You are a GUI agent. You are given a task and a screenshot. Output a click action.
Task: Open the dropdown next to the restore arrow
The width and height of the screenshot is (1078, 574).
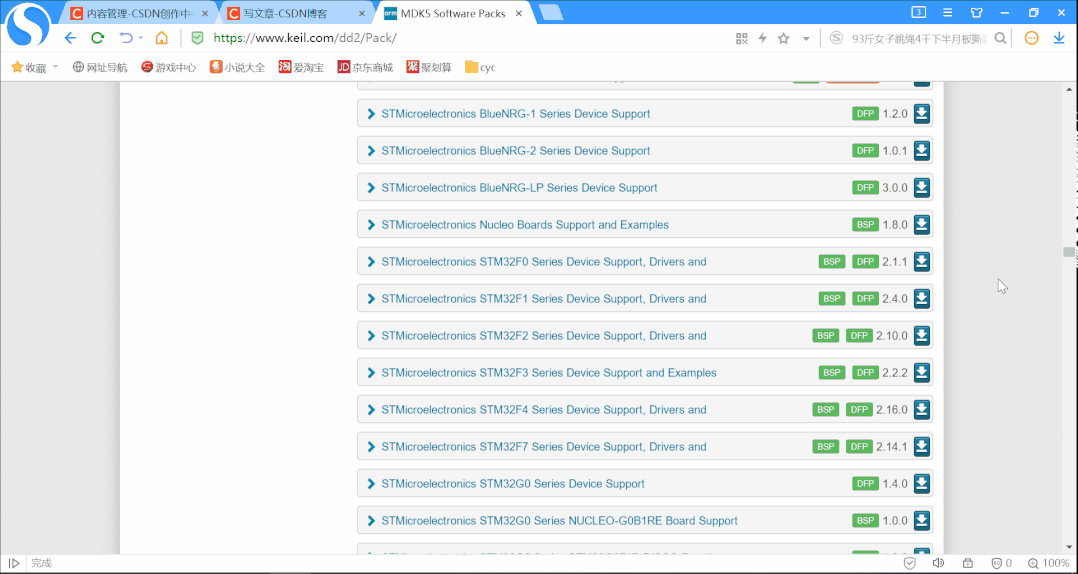coord(141,38)
